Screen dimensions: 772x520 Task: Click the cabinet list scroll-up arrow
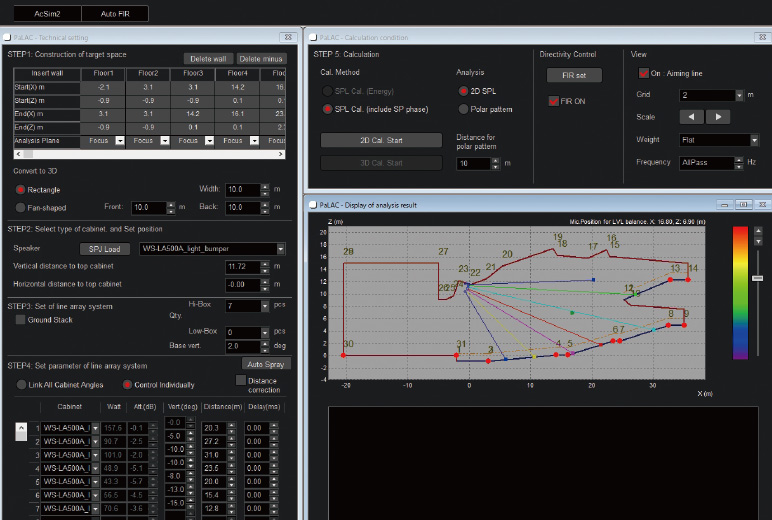(21, 430)
